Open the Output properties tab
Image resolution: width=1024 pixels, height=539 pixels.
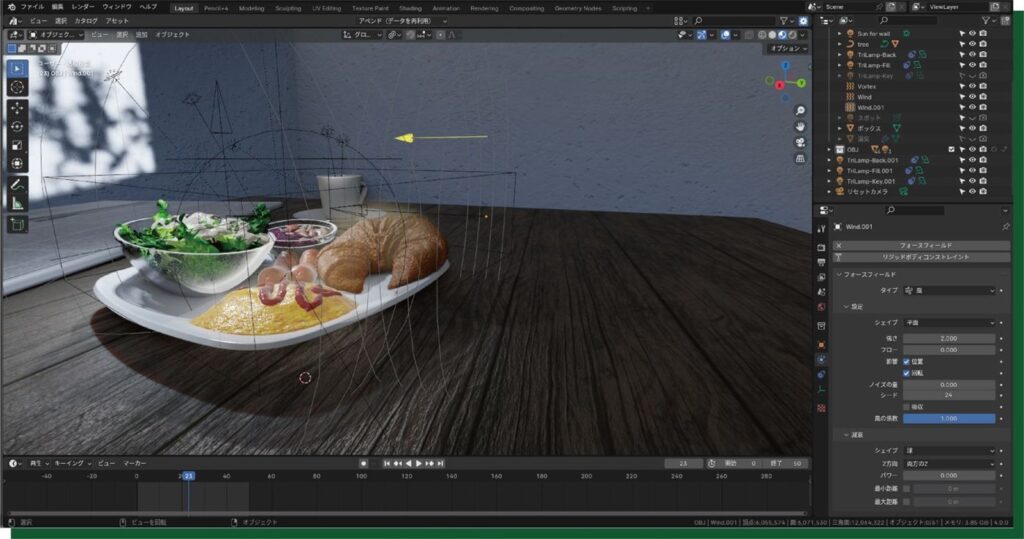coord(822,263)
